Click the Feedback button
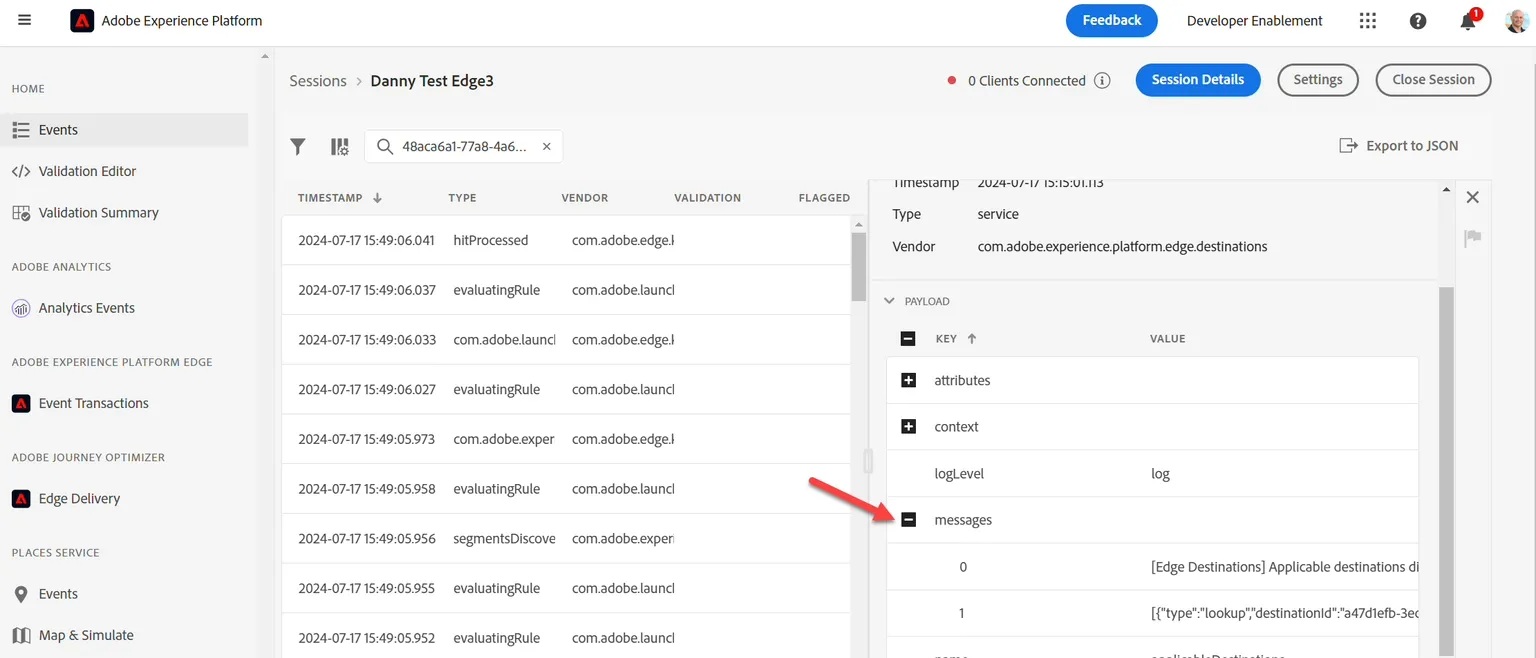Image resolution: width=1536 pixels, height=658 pixels. [x=1112, y=21]
